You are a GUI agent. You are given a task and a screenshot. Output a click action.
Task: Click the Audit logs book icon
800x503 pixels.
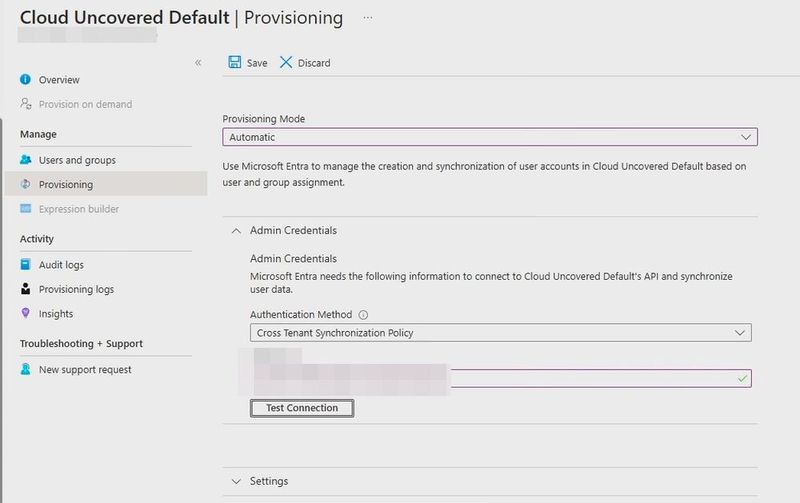click(26, 264)
